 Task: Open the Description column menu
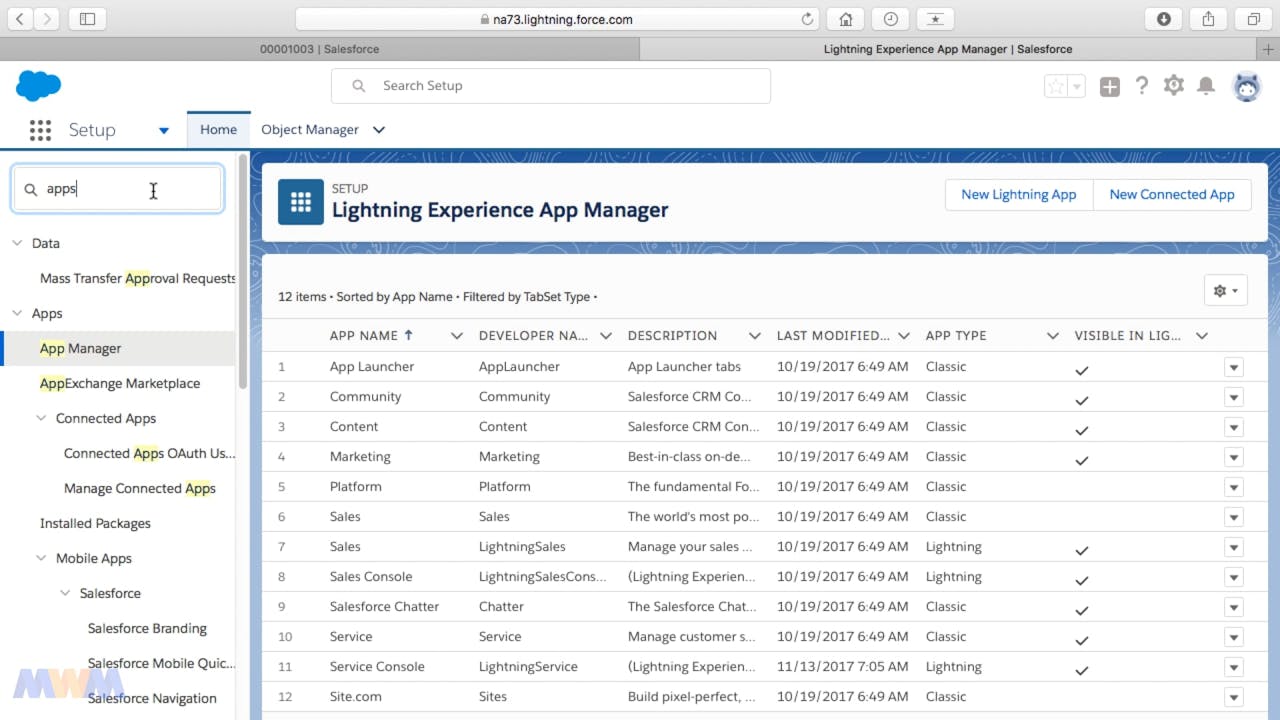754,336
